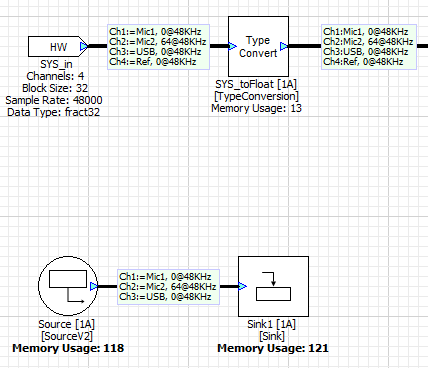
Task: Click the SYS_in label text
Action: click(x=56, y=64)
